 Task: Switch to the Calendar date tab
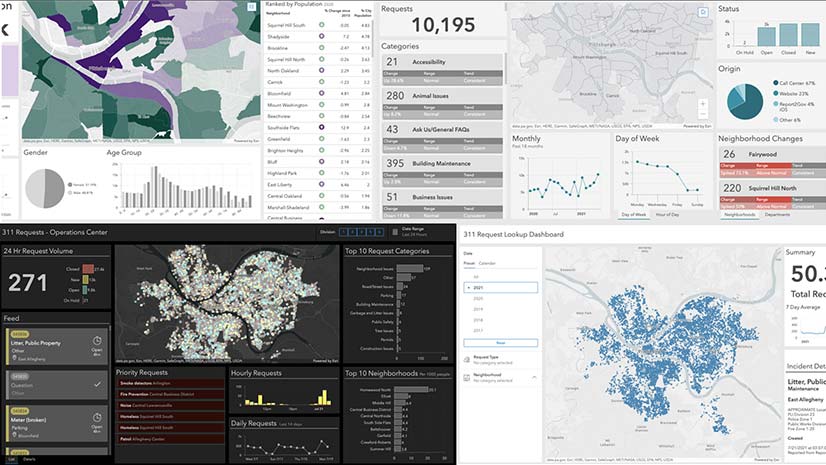pyautogui.click(x=487, y=263)
